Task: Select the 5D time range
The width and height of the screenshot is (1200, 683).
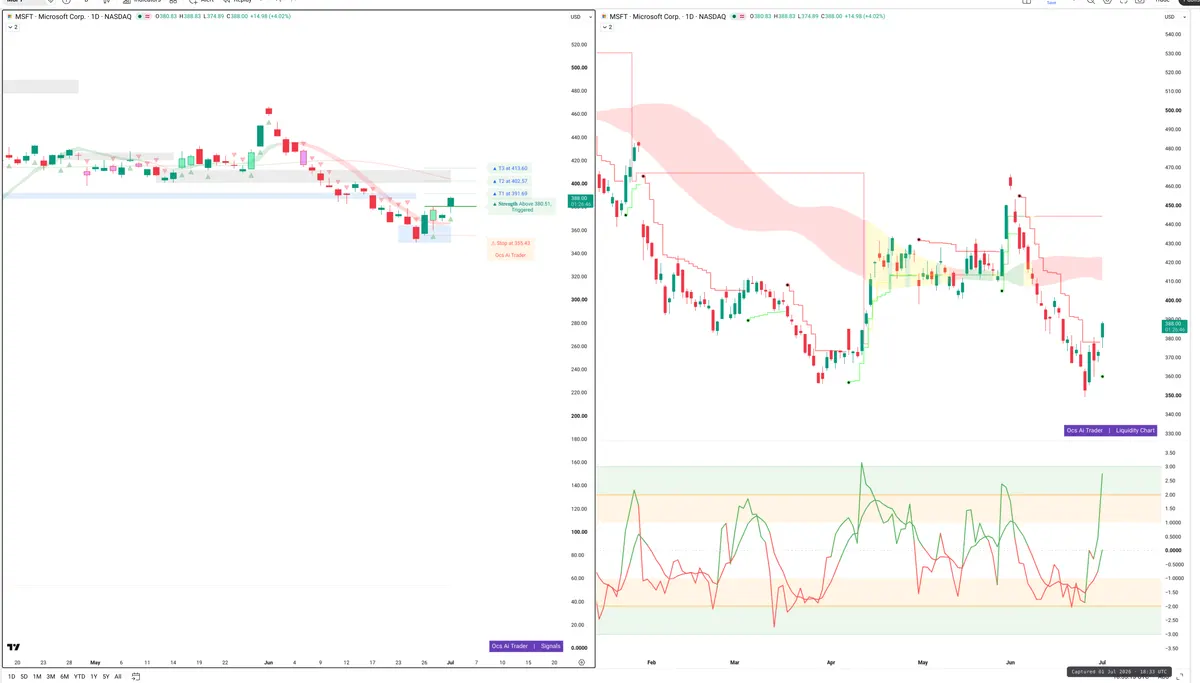Action: [25, 677]
